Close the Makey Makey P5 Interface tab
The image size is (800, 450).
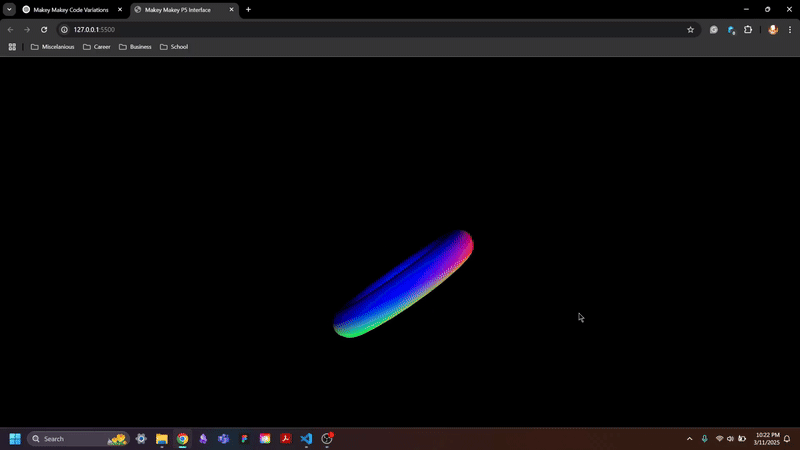click(x=231, y=10)
